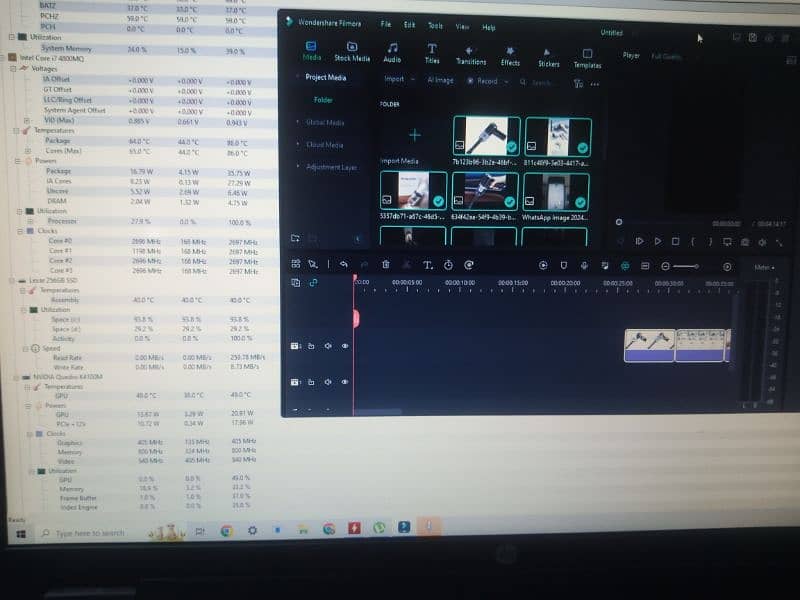Mute the upper video track speaker
Viewport: 800px width, 600px height.
click(328, 346)
